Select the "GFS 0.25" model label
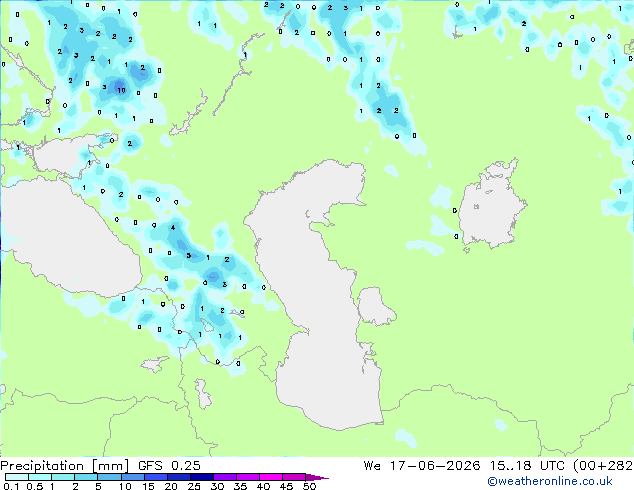Viewport: 634px width, 490px height. click(169, 466)
